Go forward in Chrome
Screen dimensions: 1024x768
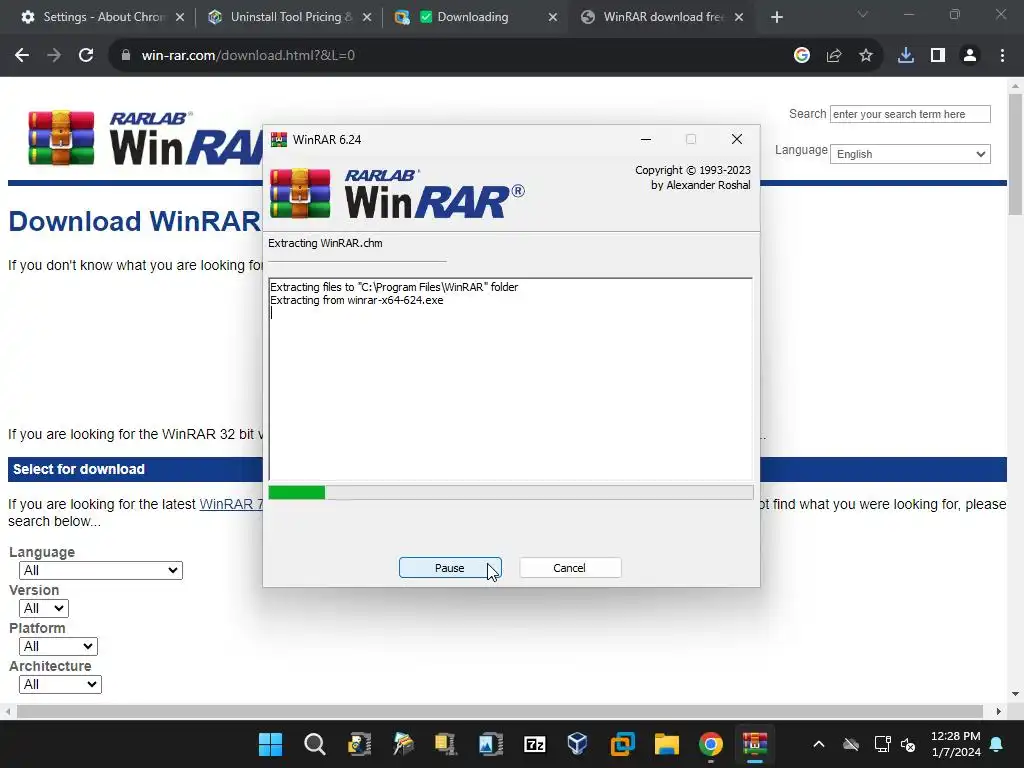tap(54, 56)
